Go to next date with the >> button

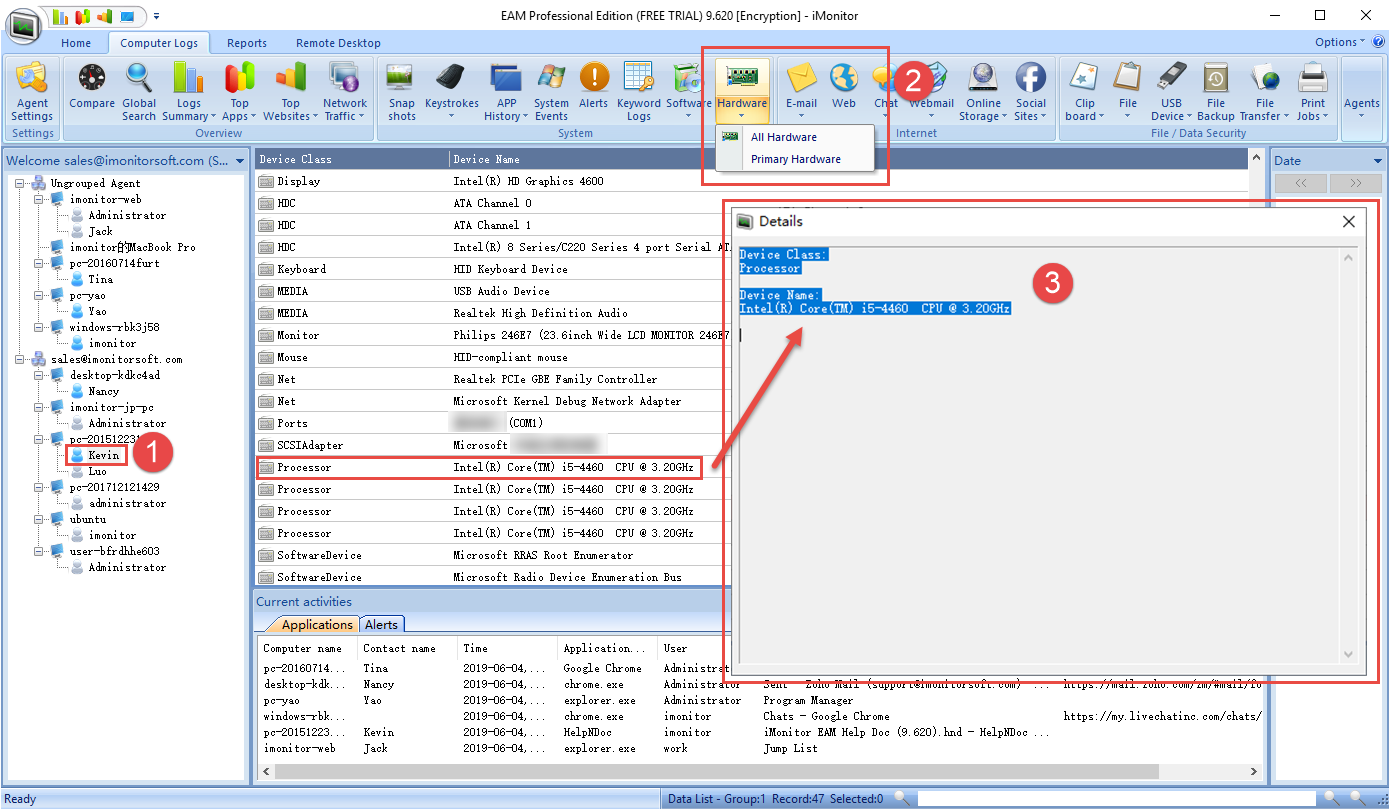(x=1355, y=183)
